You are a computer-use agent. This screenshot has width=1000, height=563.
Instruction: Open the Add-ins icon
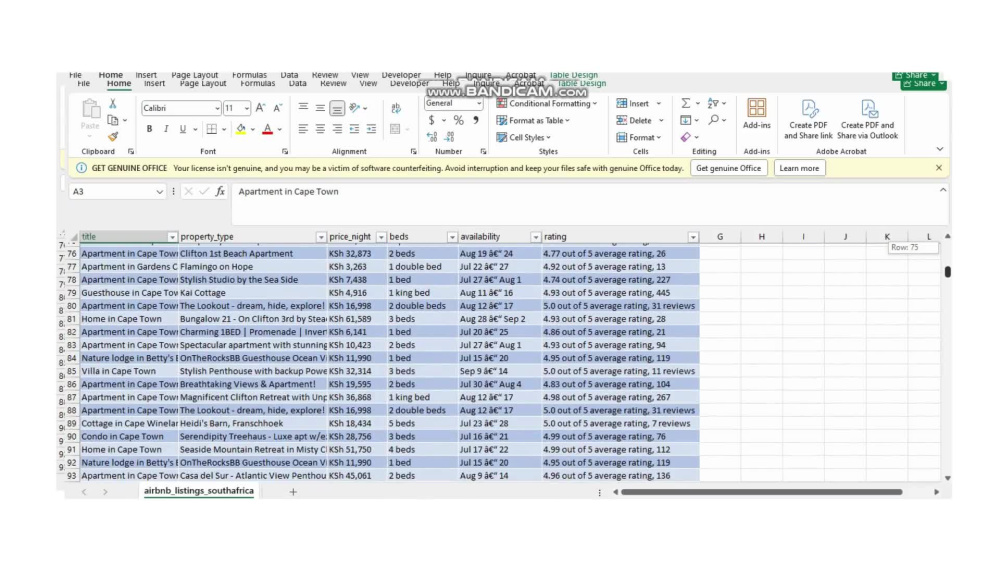[x=756, y=114]
